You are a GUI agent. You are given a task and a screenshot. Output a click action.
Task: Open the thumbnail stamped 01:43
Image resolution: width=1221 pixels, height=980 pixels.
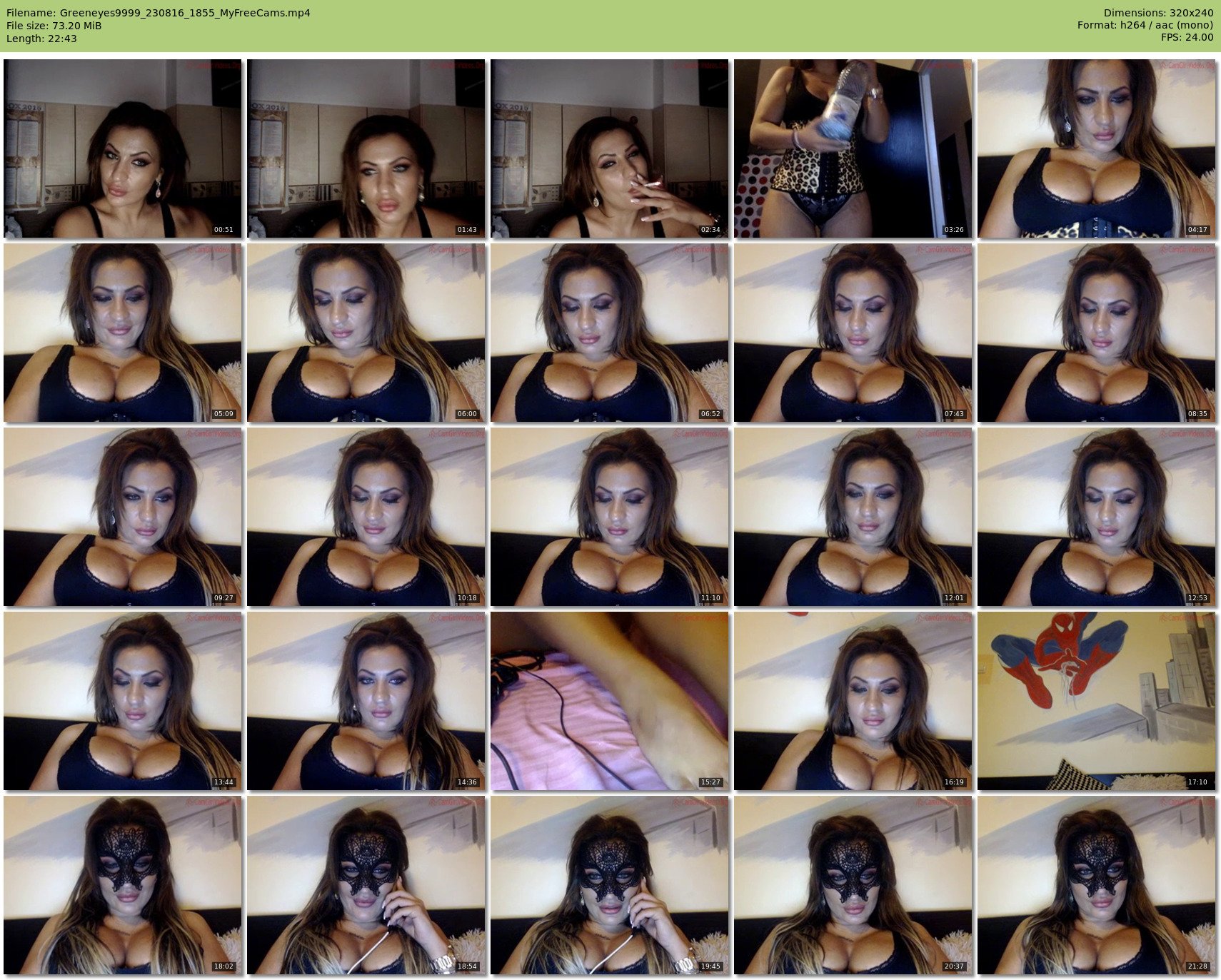click(x=366, y=148)
